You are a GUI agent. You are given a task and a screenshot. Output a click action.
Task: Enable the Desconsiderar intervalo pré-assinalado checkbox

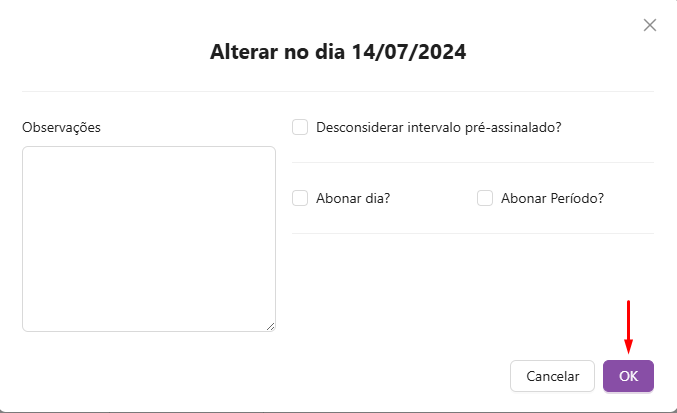[x=300, y=127]
